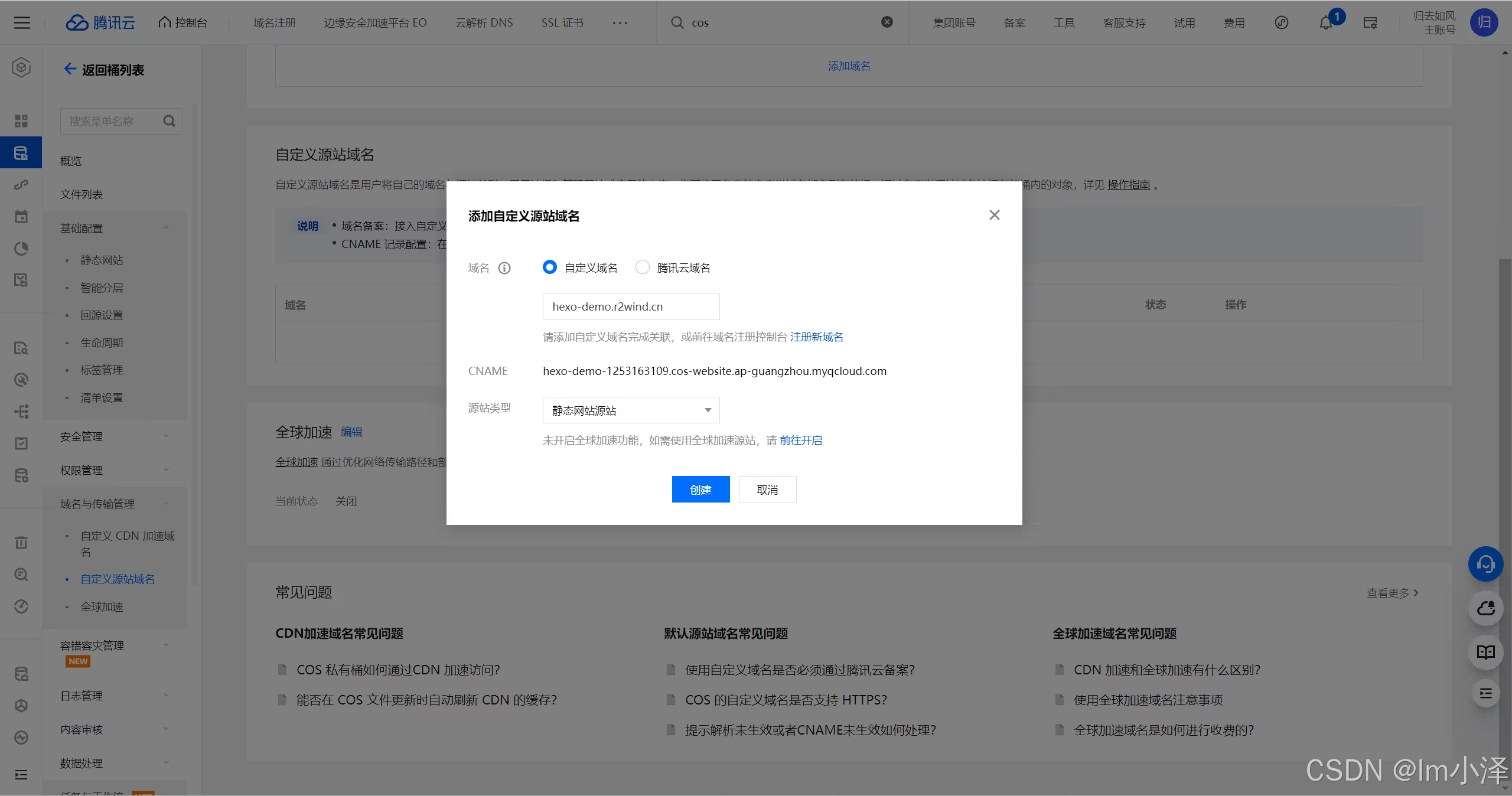Open 概览 in sidebar
Image resolution: width=1512 pixels, height=796 pixels.
tap(70, 161)
